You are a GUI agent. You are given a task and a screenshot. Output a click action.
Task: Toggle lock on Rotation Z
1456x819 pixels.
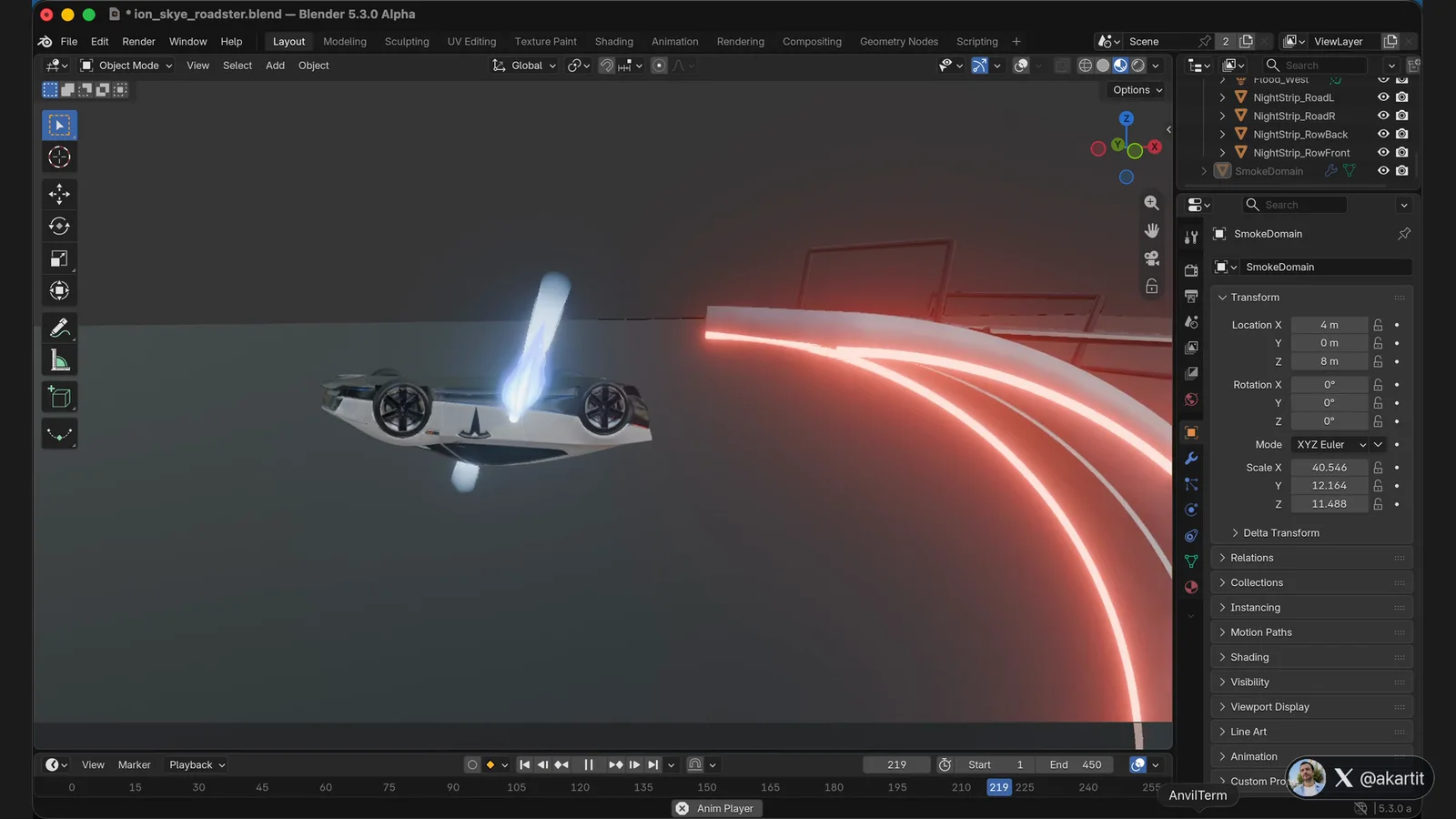(1378, 421)
